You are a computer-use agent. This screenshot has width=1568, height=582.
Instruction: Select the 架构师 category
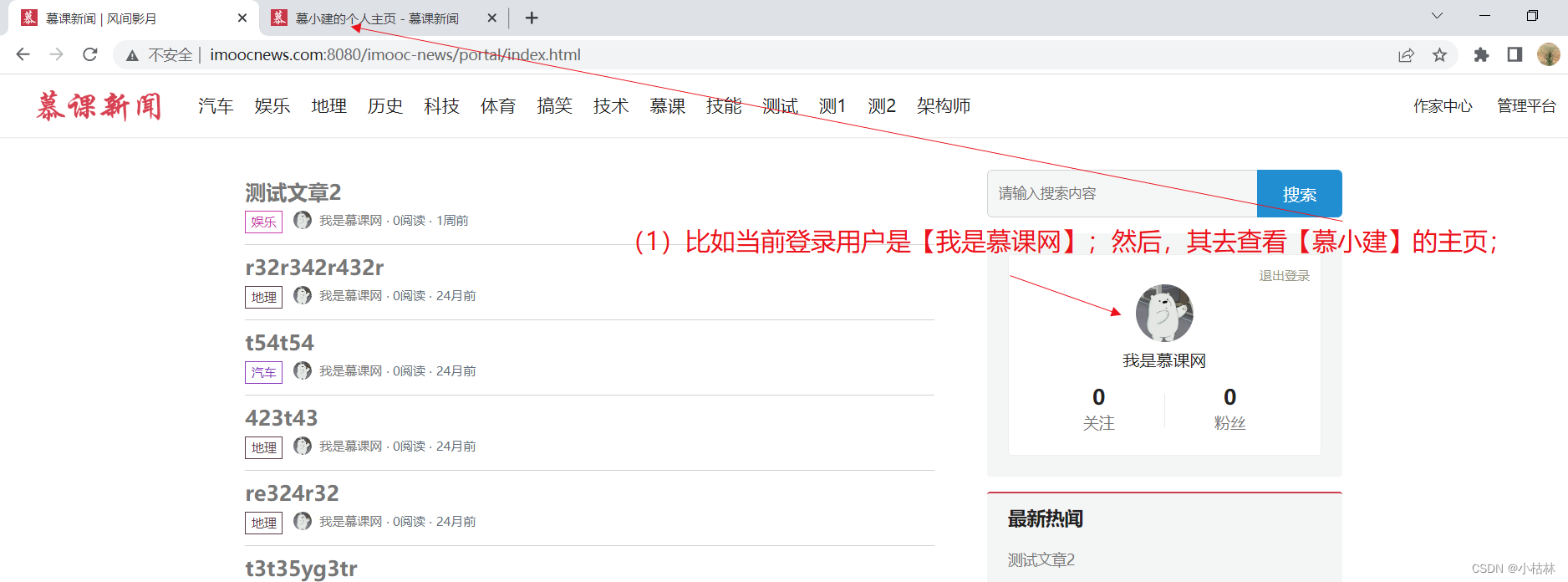click(944, 106)
